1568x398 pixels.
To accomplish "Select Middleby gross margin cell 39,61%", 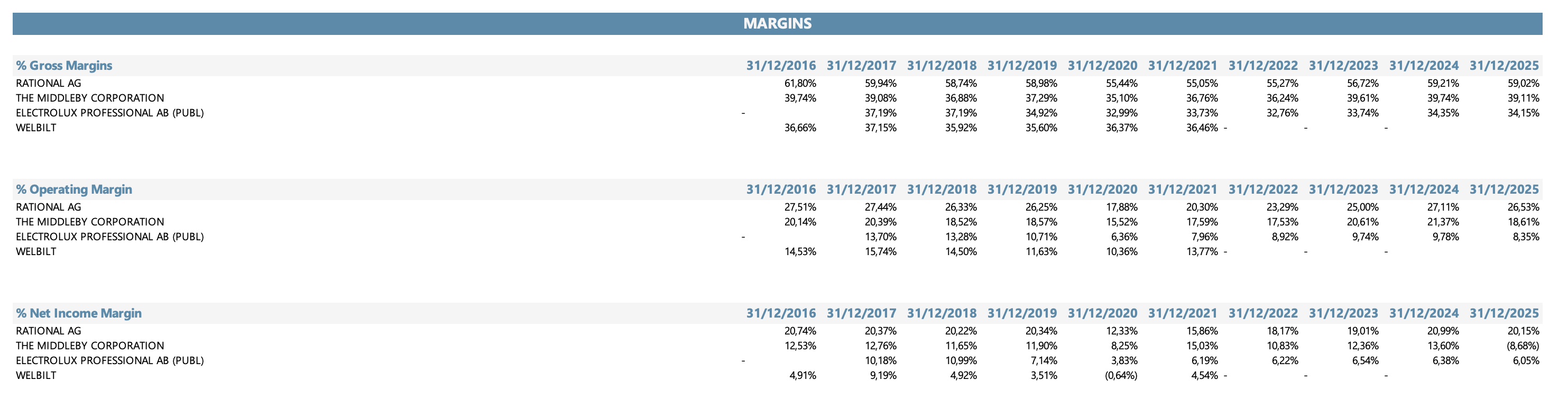I will pyautogui.click(x=1363, y=98).
